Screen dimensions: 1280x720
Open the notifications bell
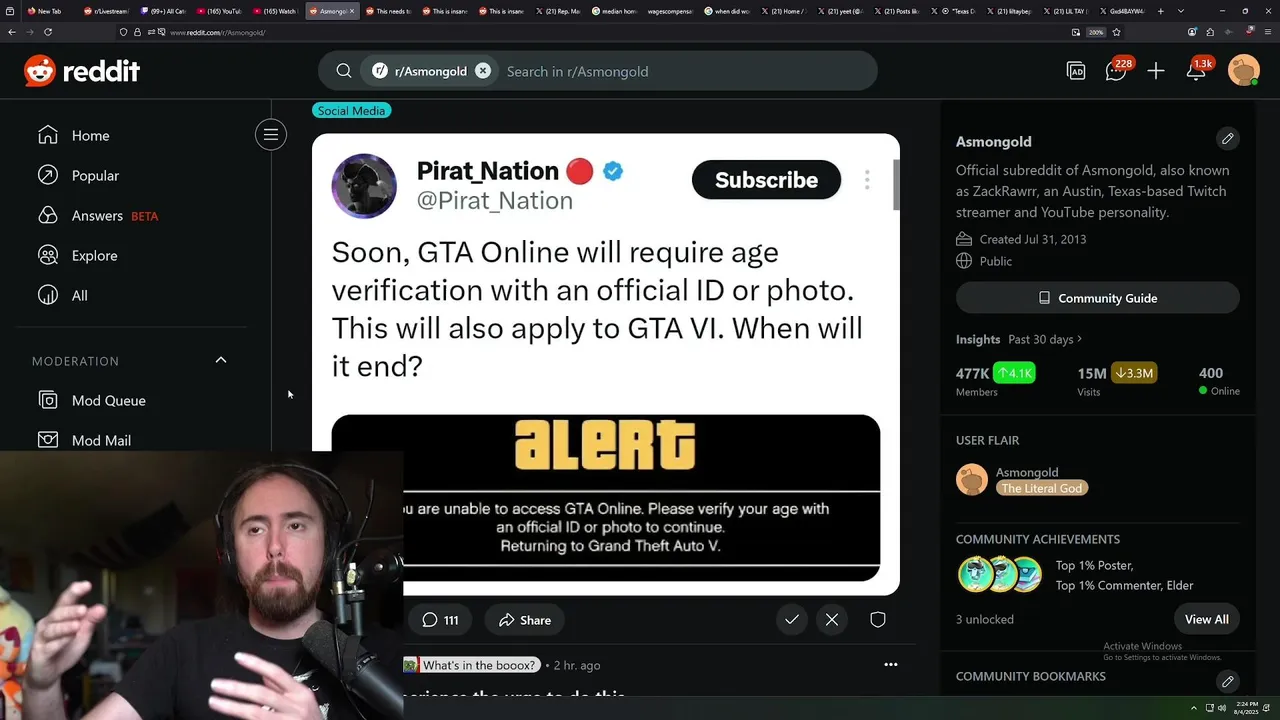[x=1196, y=71]
